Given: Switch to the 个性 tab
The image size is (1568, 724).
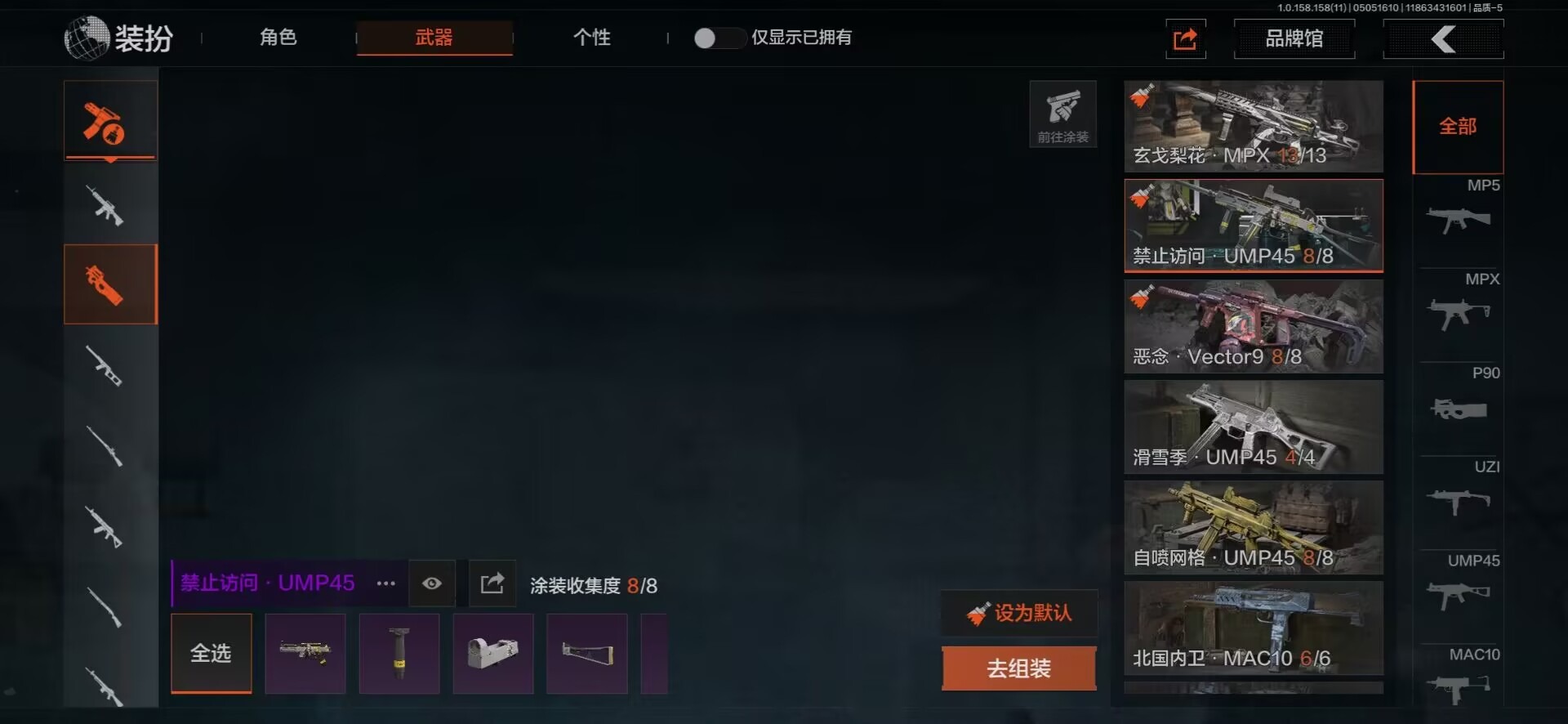Looking at the screenshot, I should point(592,38).
